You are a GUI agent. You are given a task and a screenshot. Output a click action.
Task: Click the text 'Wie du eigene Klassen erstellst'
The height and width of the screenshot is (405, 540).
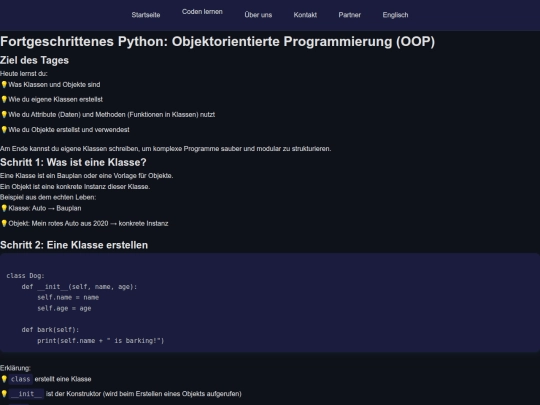[x=55, y=99]
